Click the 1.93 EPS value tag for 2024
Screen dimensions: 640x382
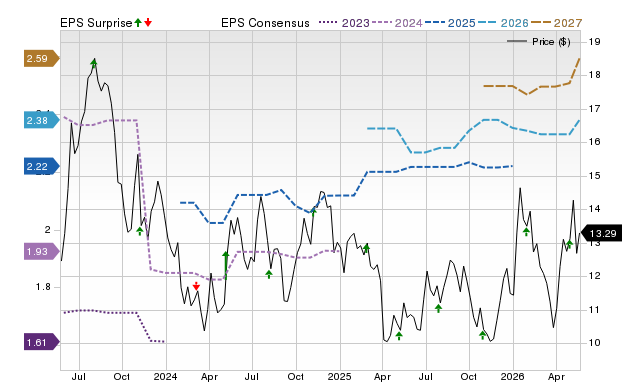coord(41,251)
